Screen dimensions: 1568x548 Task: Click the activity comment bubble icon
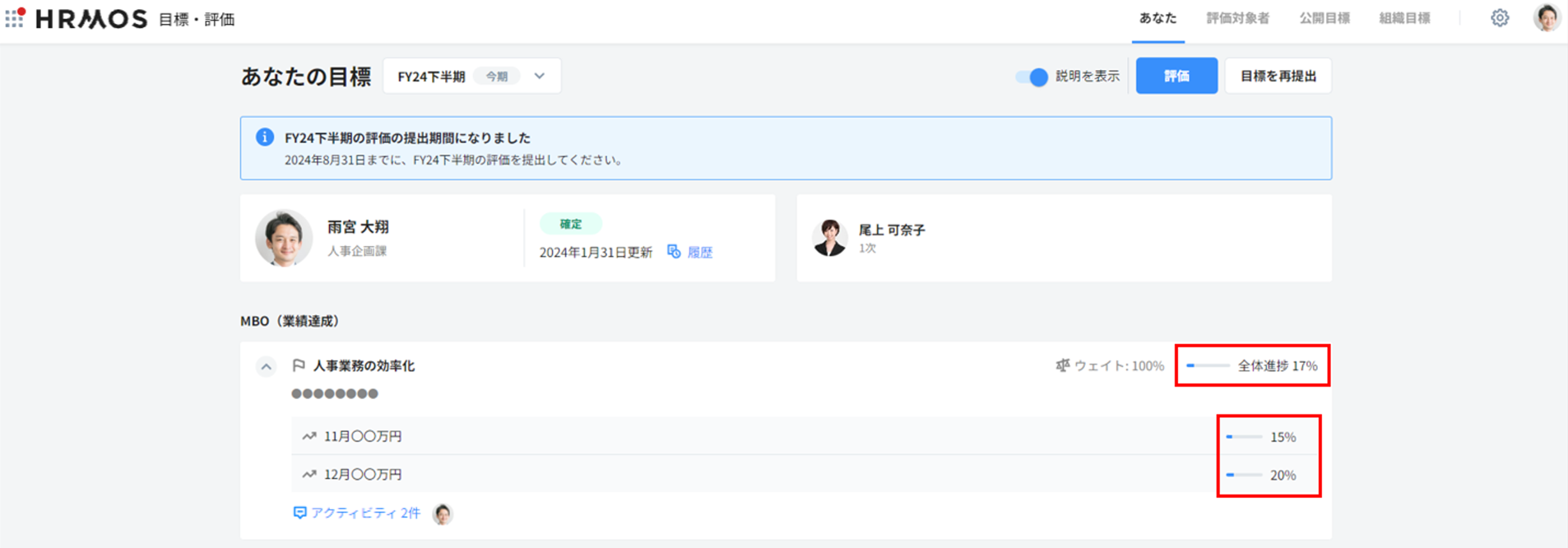(x=299, y=513)
